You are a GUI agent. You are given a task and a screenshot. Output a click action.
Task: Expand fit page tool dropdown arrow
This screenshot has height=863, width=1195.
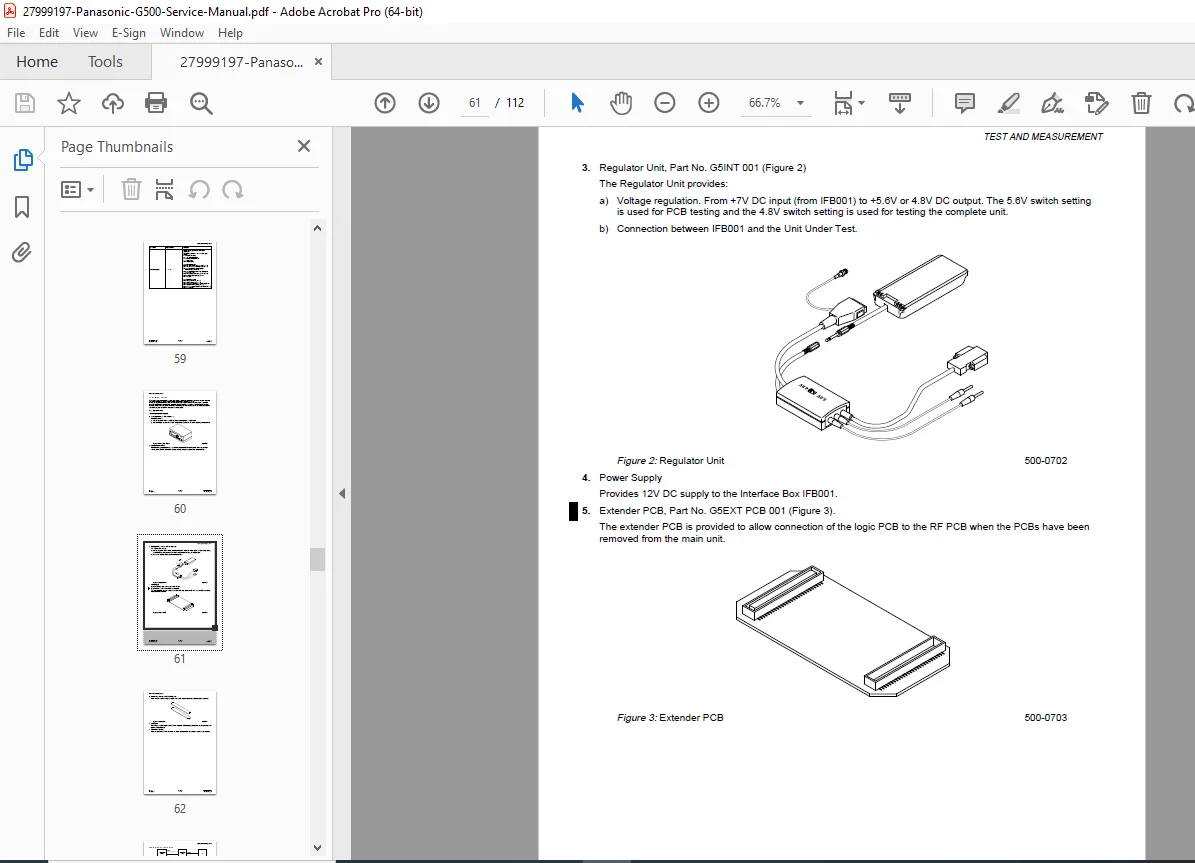[862, 103]
